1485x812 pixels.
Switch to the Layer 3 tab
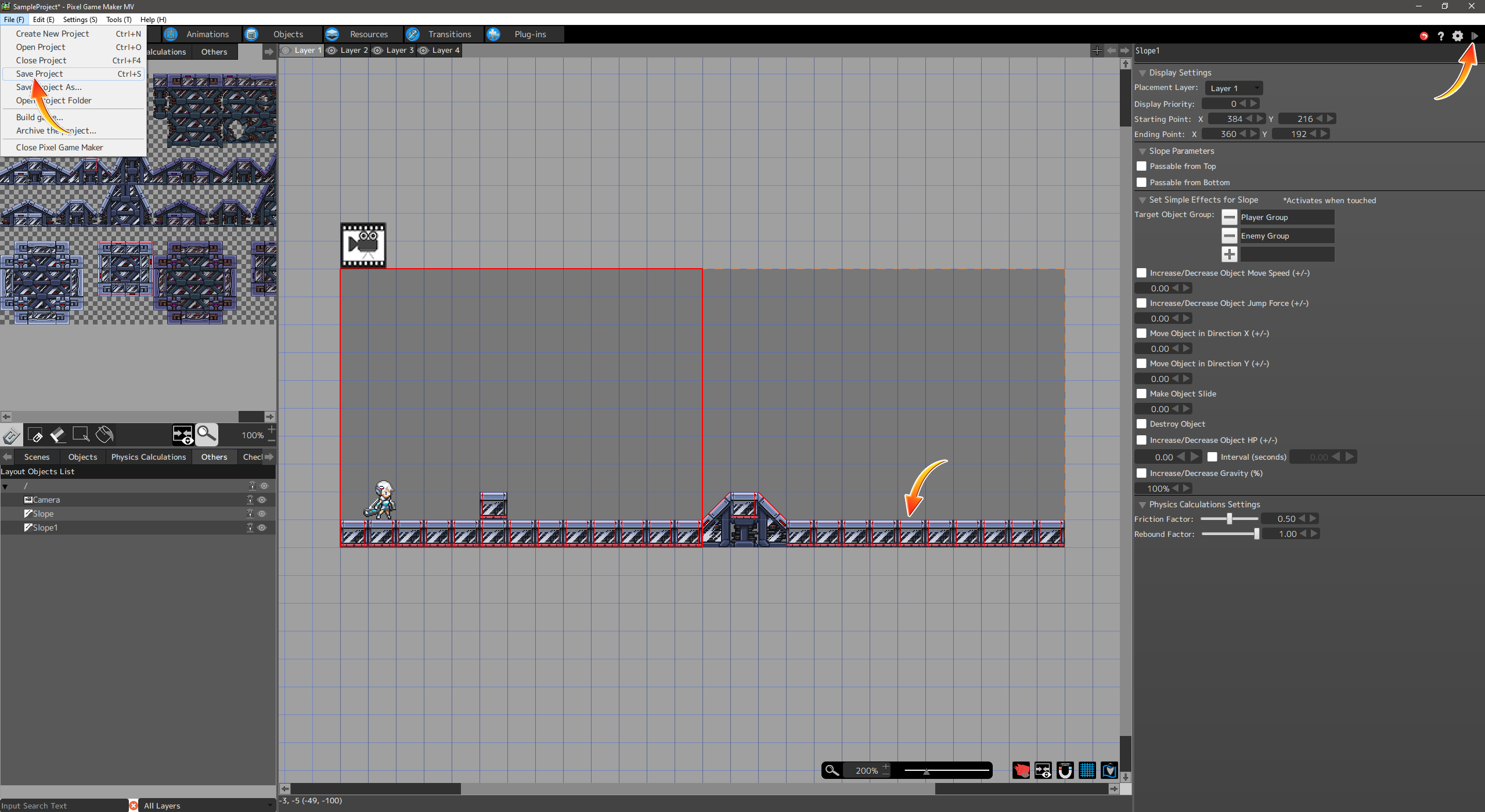399,50
